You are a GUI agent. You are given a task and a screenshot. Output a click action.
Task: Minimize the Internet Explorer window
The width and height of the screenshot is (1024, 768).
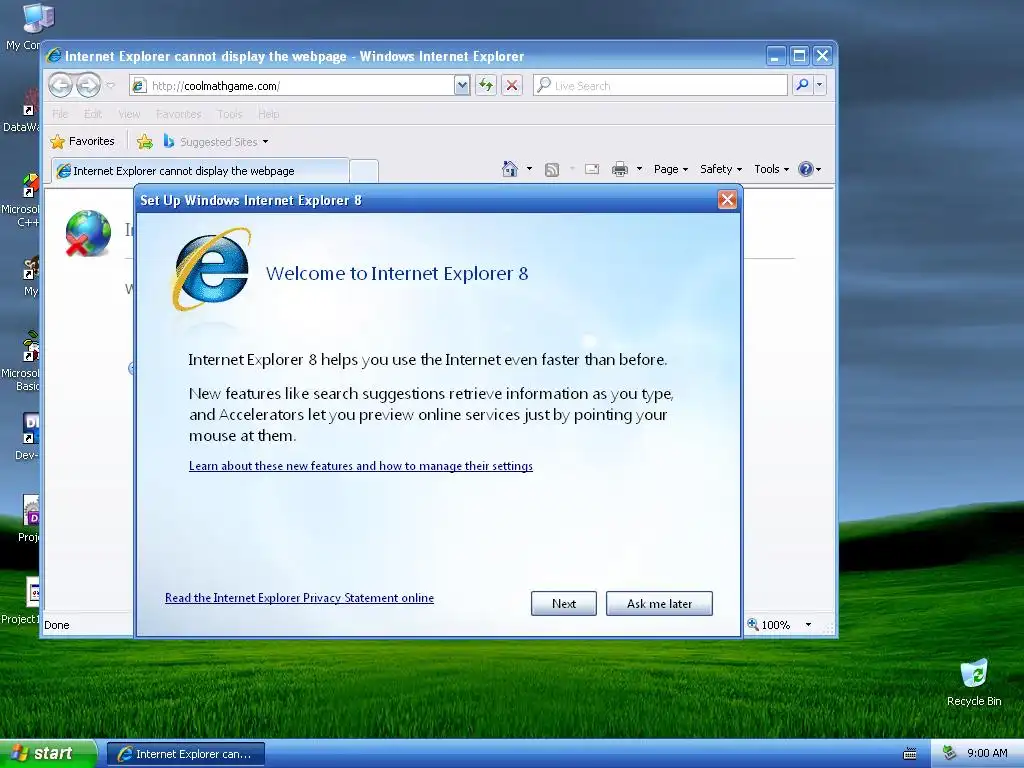pyautogui.click(x=775, y=56)
